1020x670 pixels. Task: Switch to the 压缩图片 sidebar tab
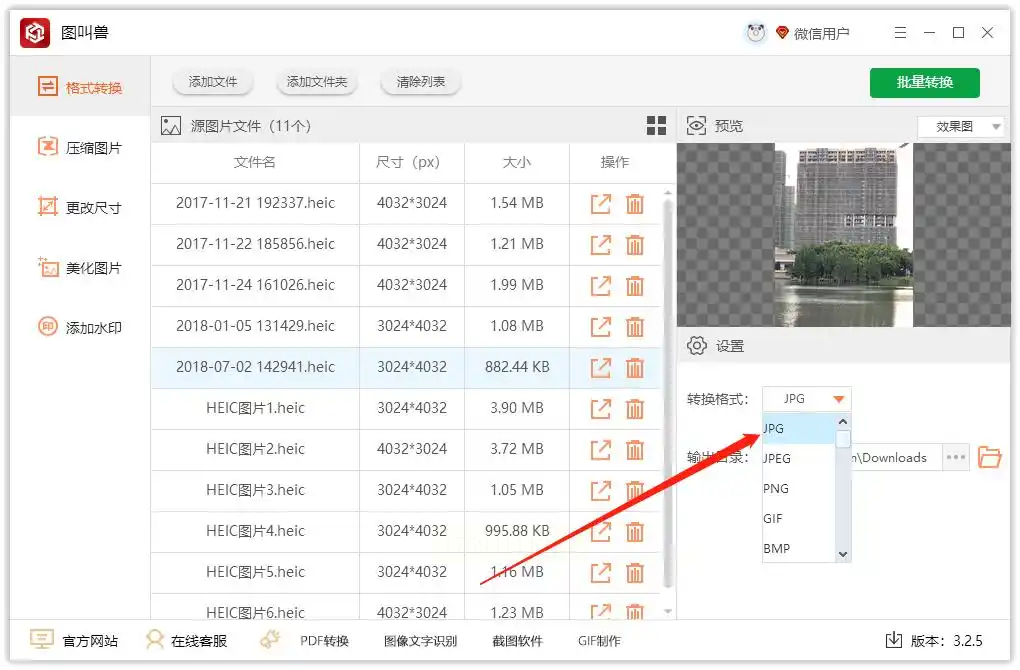click(80, 148)
